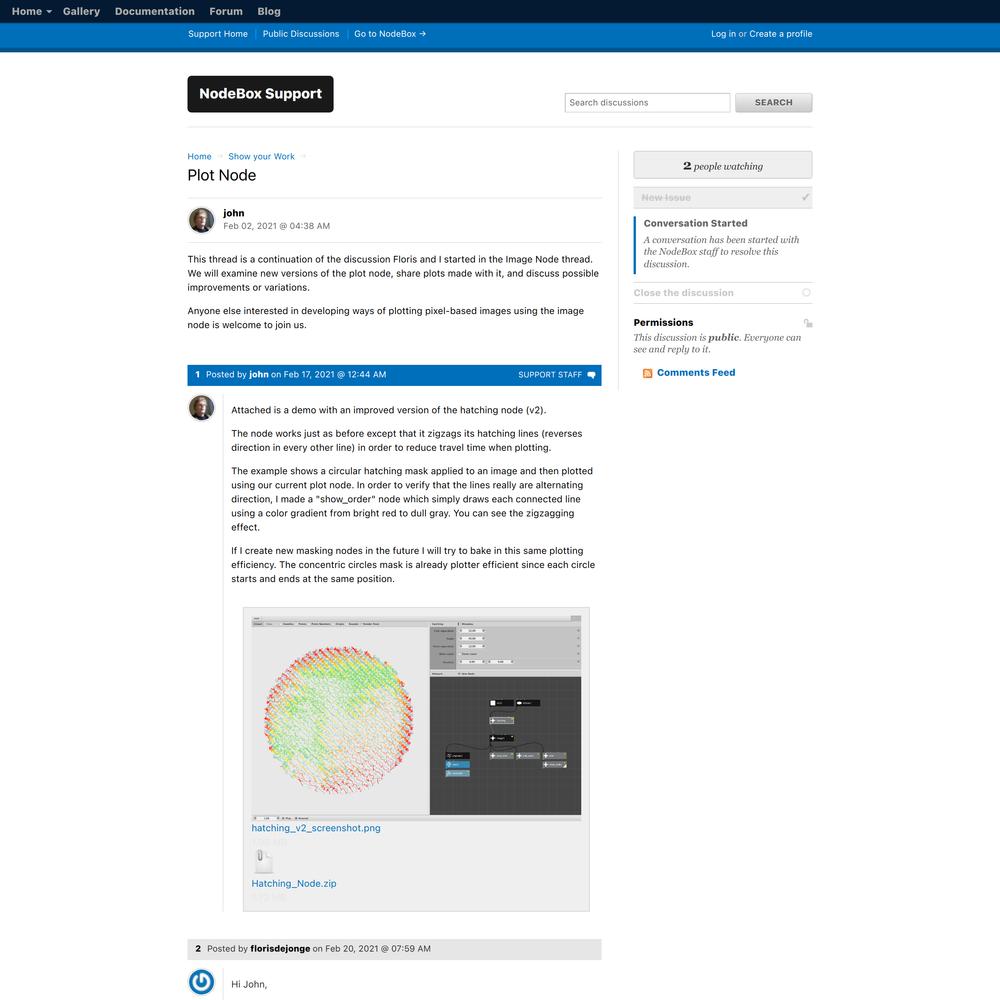Click the Permissions lock icon
The image size is (1000, 1000).
tap(807, 323)
